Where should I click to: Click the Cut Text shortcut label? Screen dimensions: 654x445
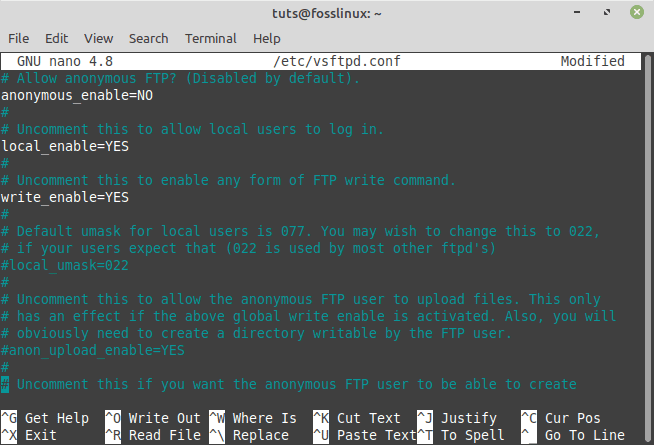[x=369, y=418]
